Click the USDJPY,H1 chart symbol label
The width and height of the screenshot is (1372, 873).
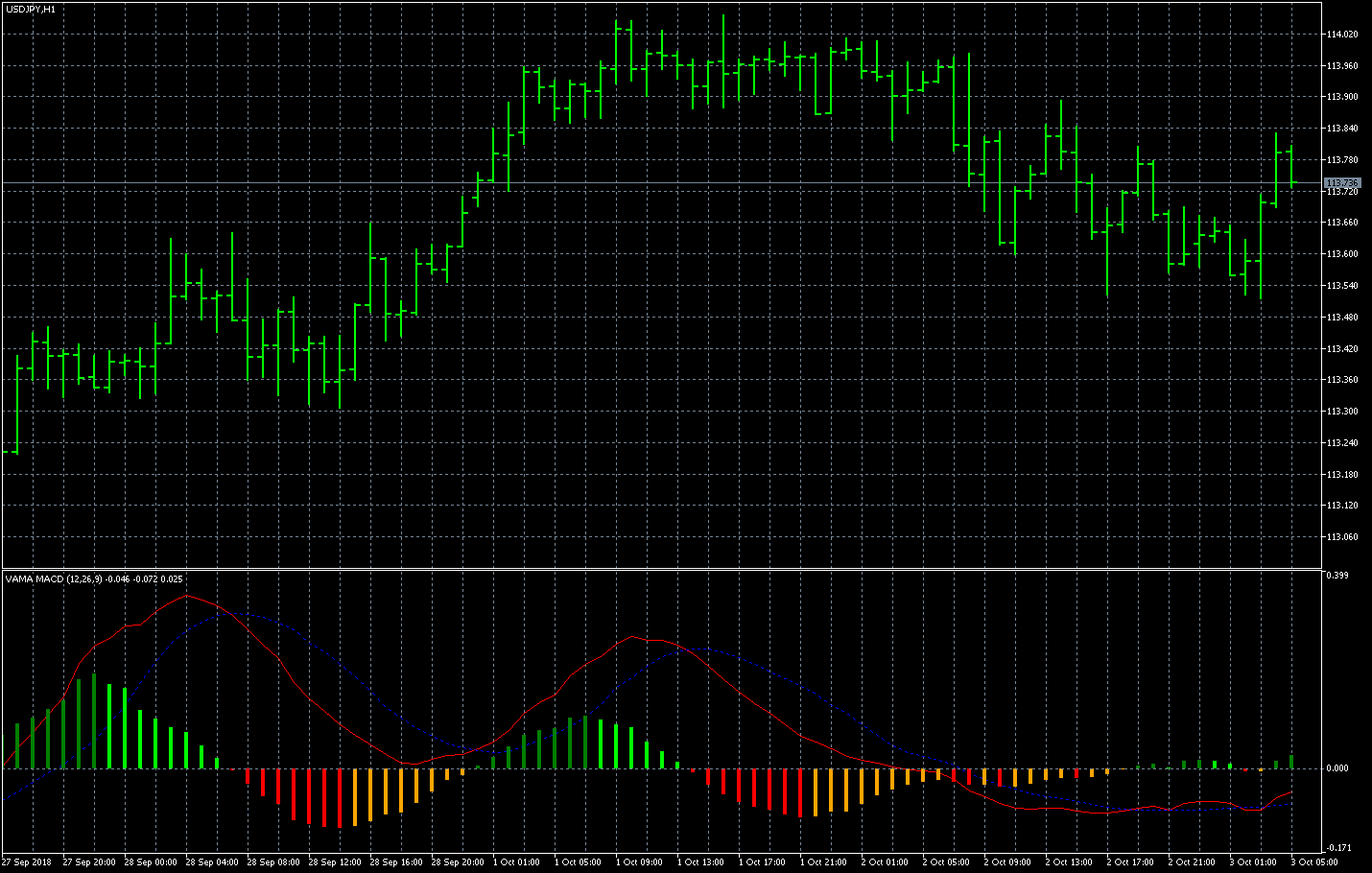pyautogui.click(x=31, y=9)
